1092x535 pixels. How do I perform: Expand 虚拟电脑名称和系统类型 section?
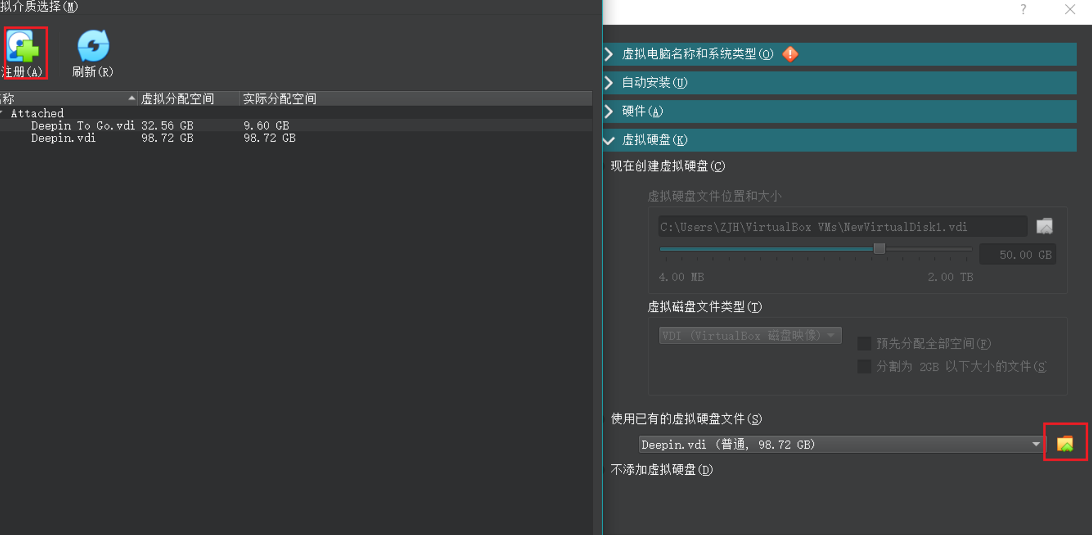840,54
